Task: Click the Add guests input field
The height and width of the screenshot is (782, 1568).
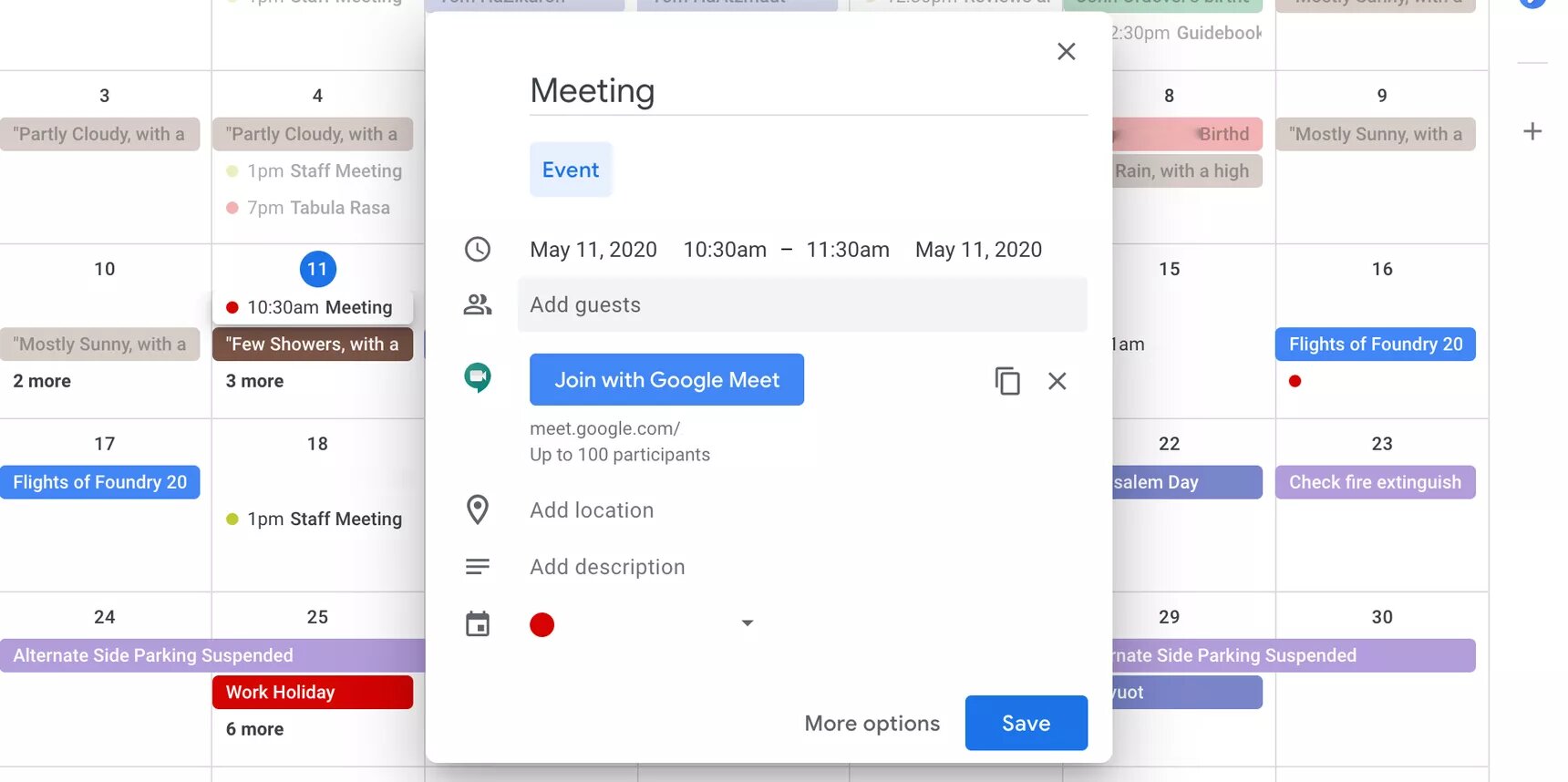Action: point(802,305)
